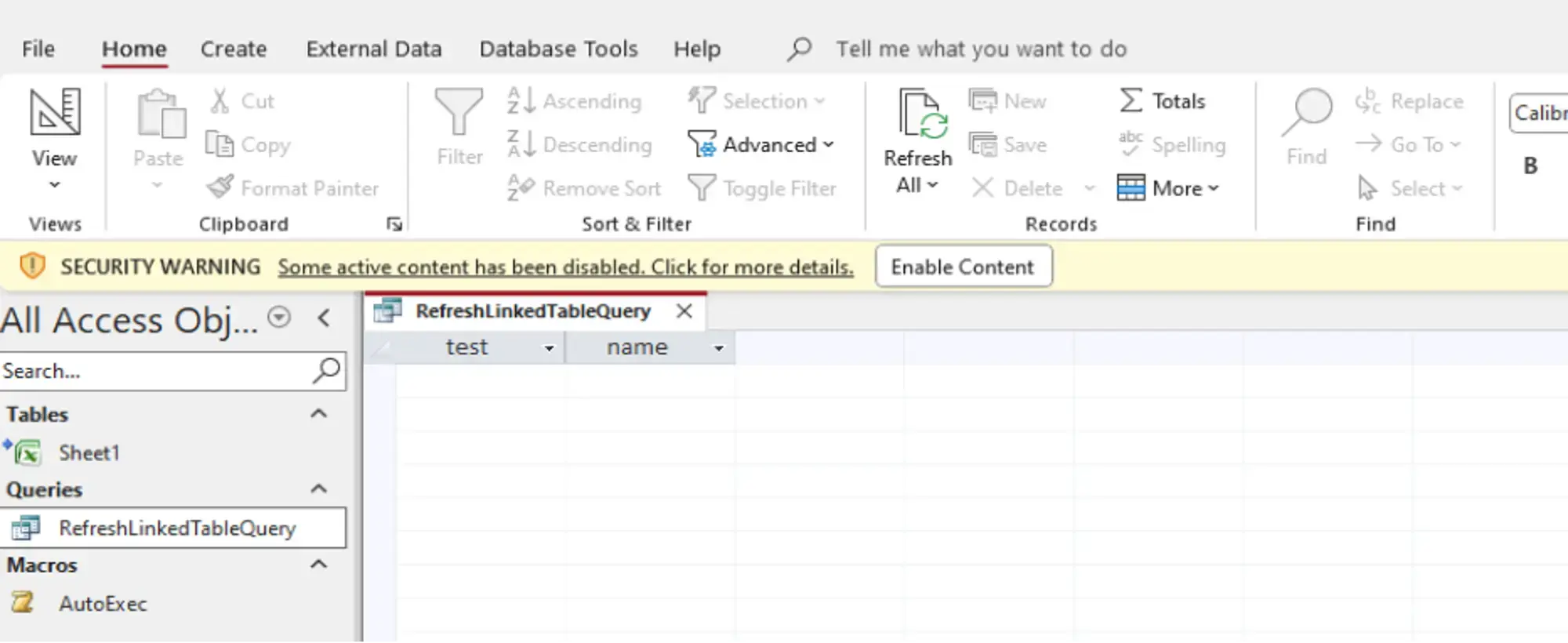This screenshot has height=643, width=1568.
Task: Toggle the Totals row
Action: point(1162,101)
